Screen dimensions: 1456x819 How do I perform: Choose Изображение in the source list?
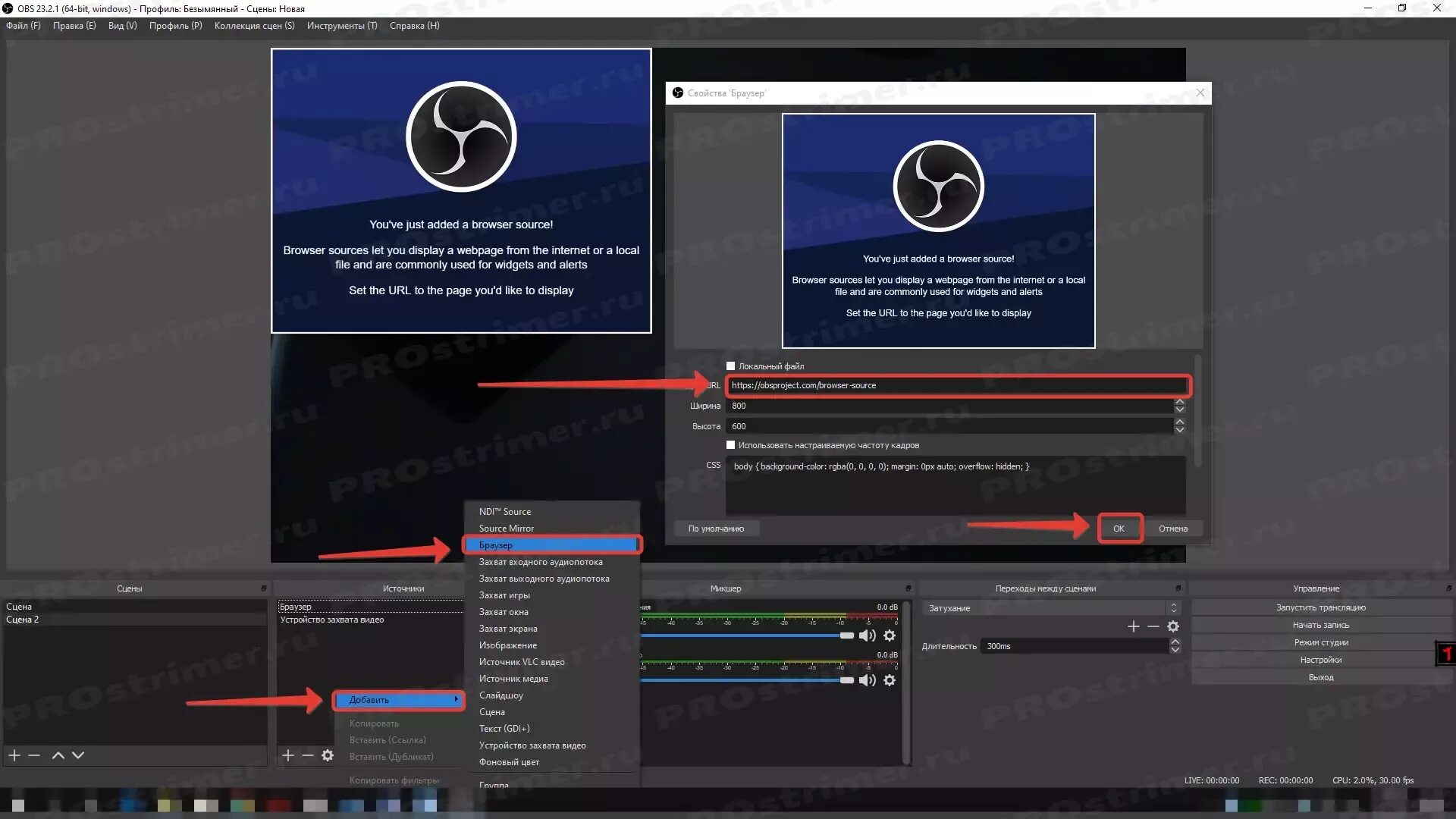click(553, 645)
